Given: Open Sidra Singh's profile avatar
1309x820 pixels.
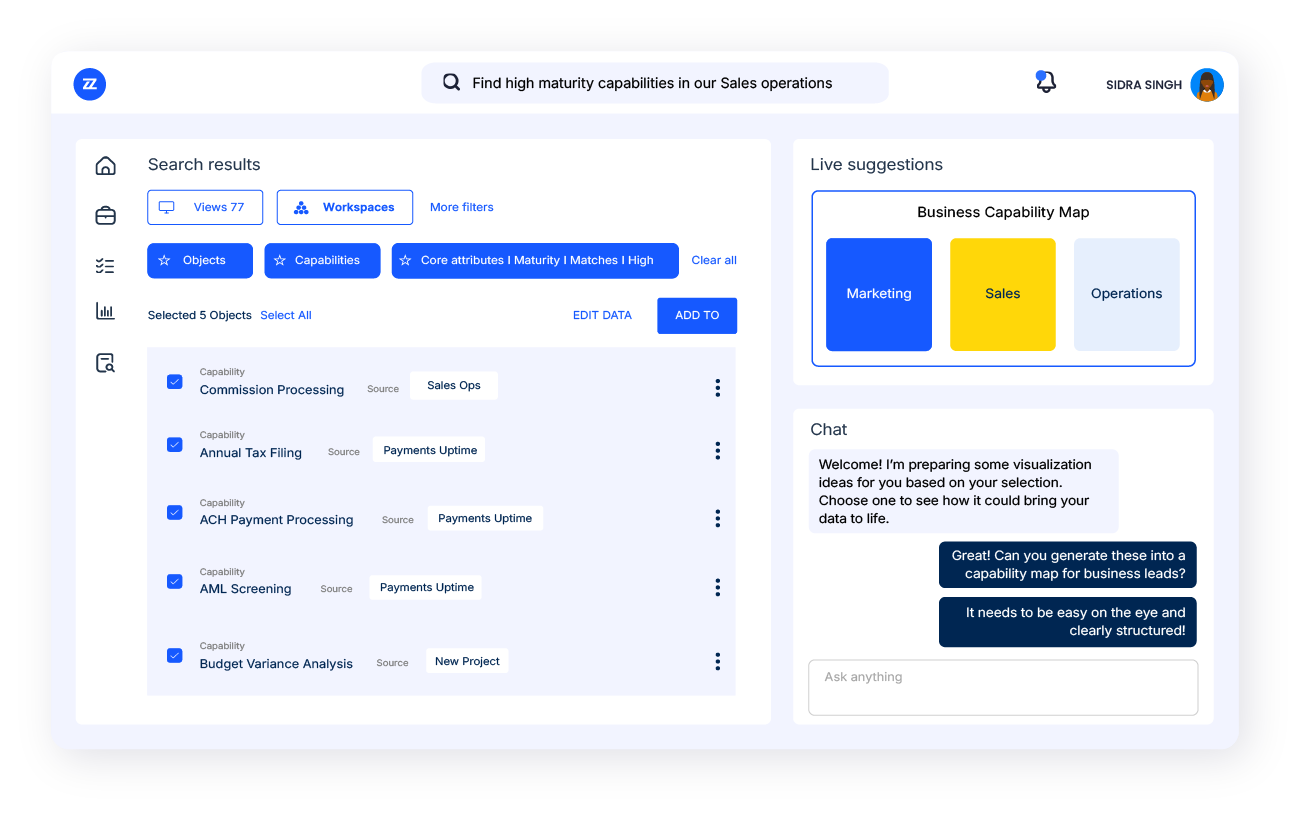Looking at the screenshot, I should point(1207,85).
